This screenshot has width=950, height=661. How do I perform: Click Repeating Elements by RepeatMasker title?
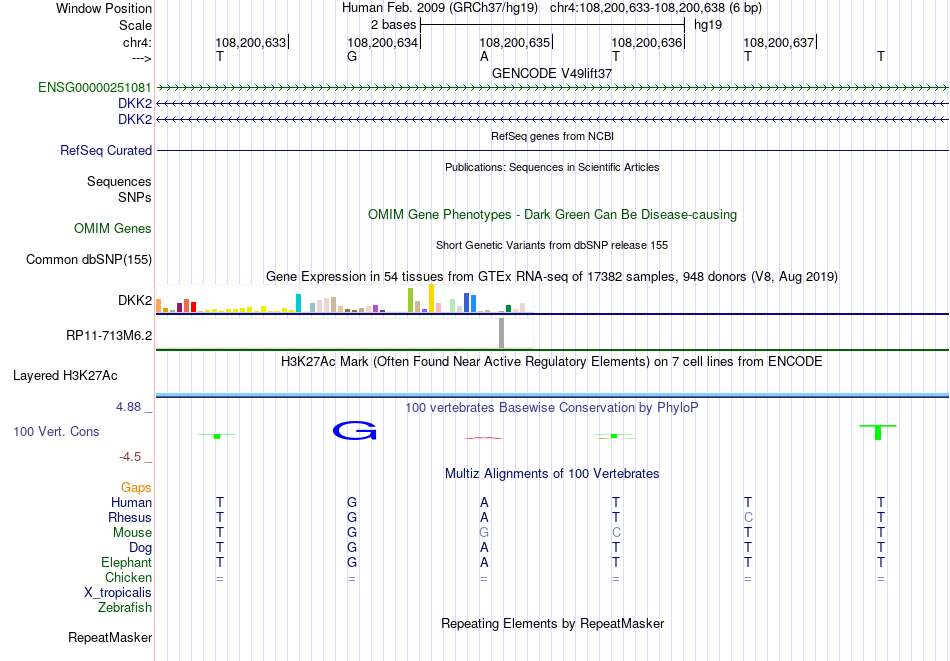552,623
